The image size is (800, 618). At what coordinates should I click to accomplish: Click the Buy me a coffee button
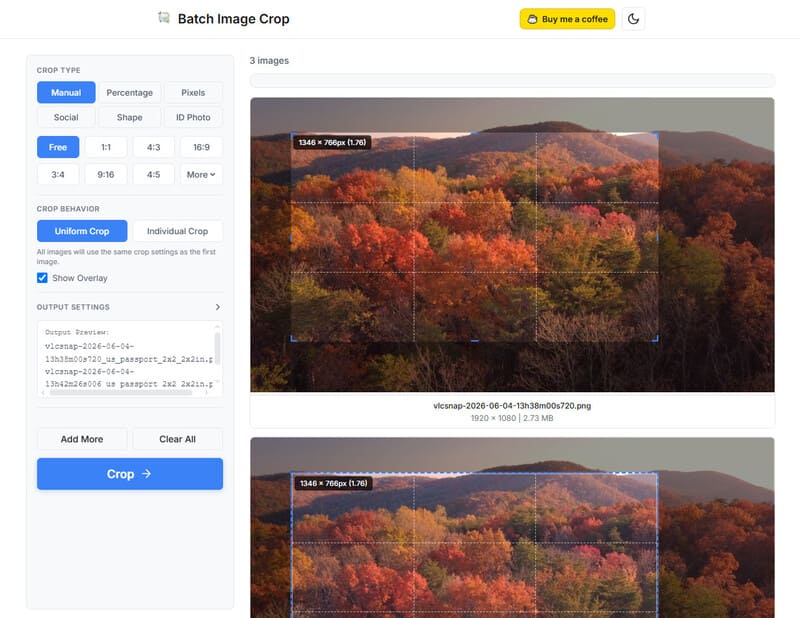[567, 19]
